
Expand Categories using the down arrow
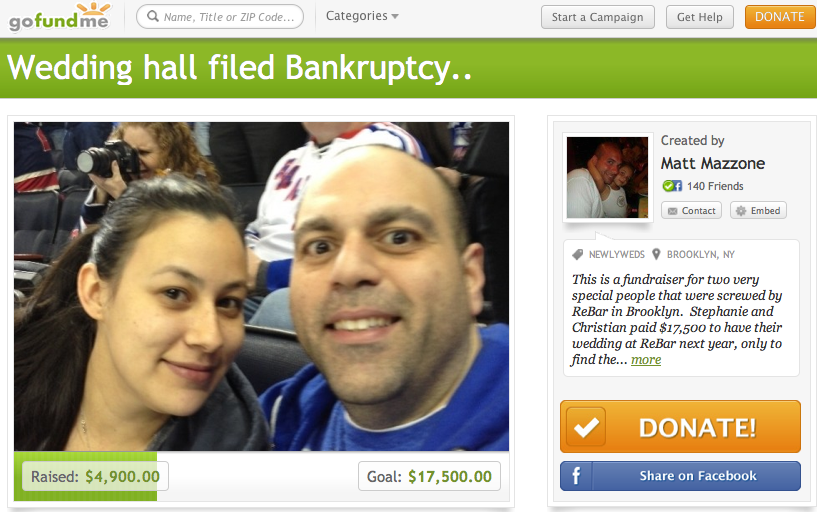click(395, 17)
